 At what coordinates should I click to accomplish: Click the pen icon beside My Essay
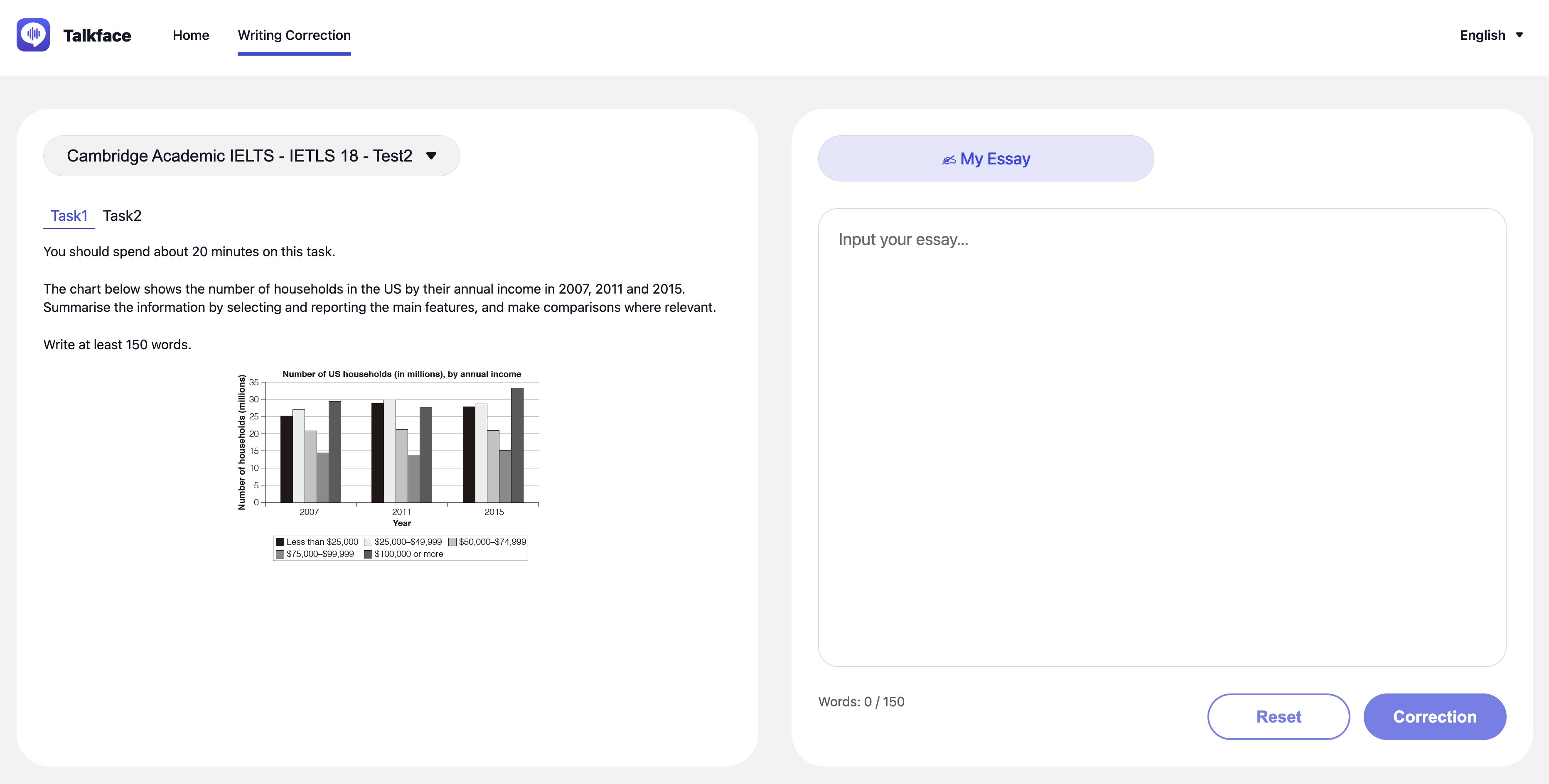(949, 160)
